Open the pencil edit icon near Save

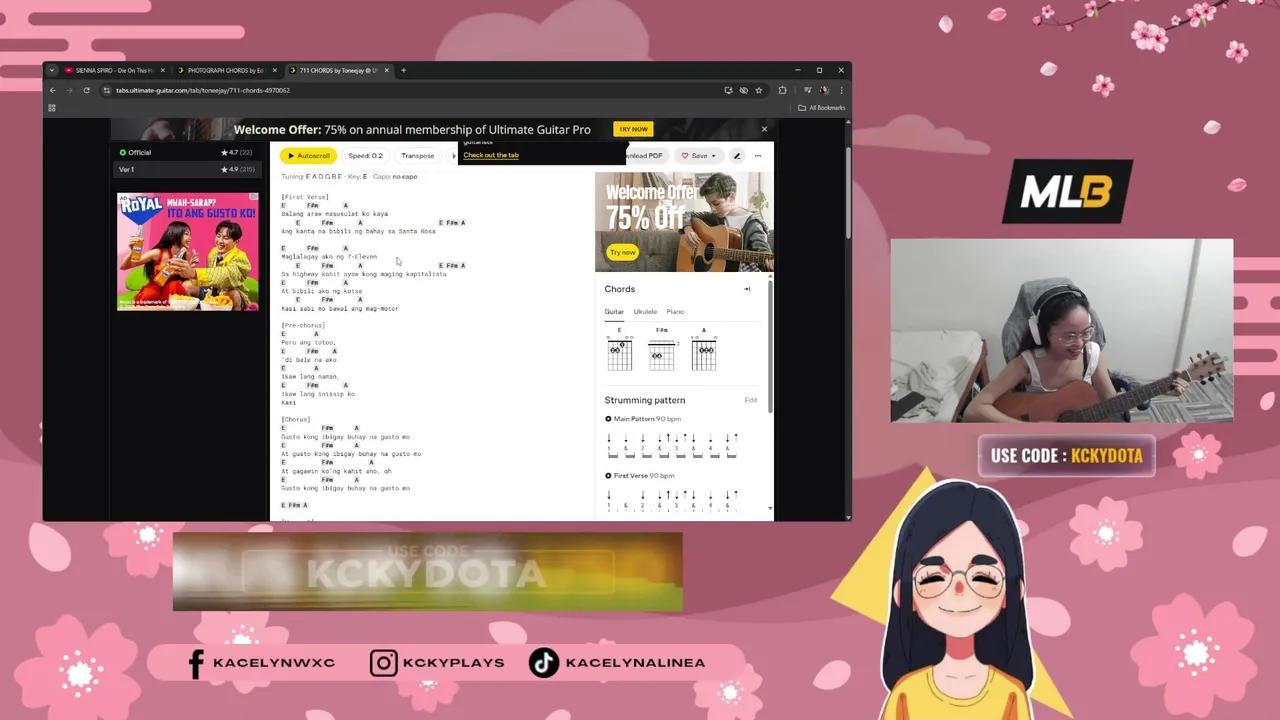pos(737,156)
